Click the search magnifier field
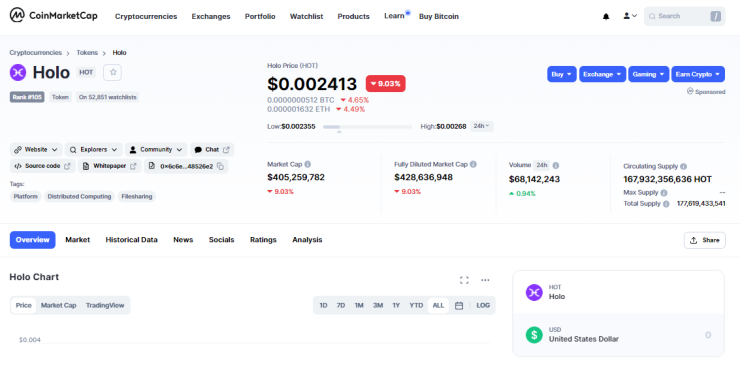 [684, 17]
